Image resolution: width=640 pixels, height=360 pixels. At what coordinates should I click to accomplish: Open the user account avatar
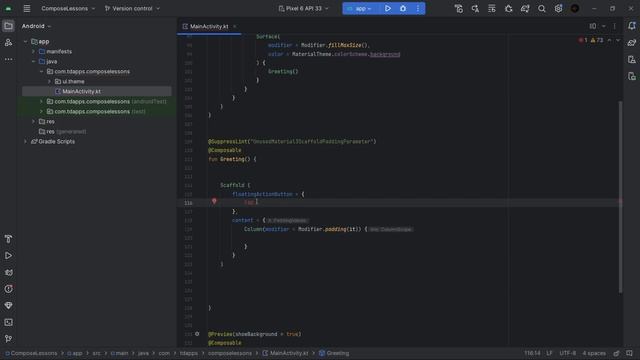[x=575, y=8]
